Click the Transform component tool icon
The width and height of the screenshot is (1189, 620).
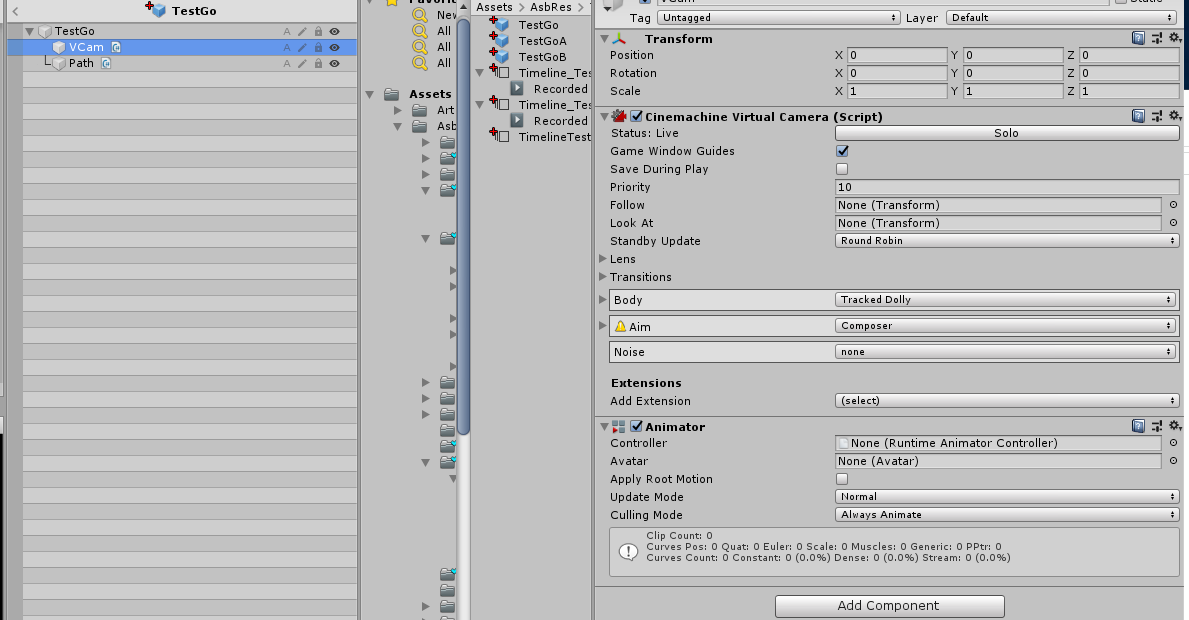pyautogui.click(x=1156, y=37)
